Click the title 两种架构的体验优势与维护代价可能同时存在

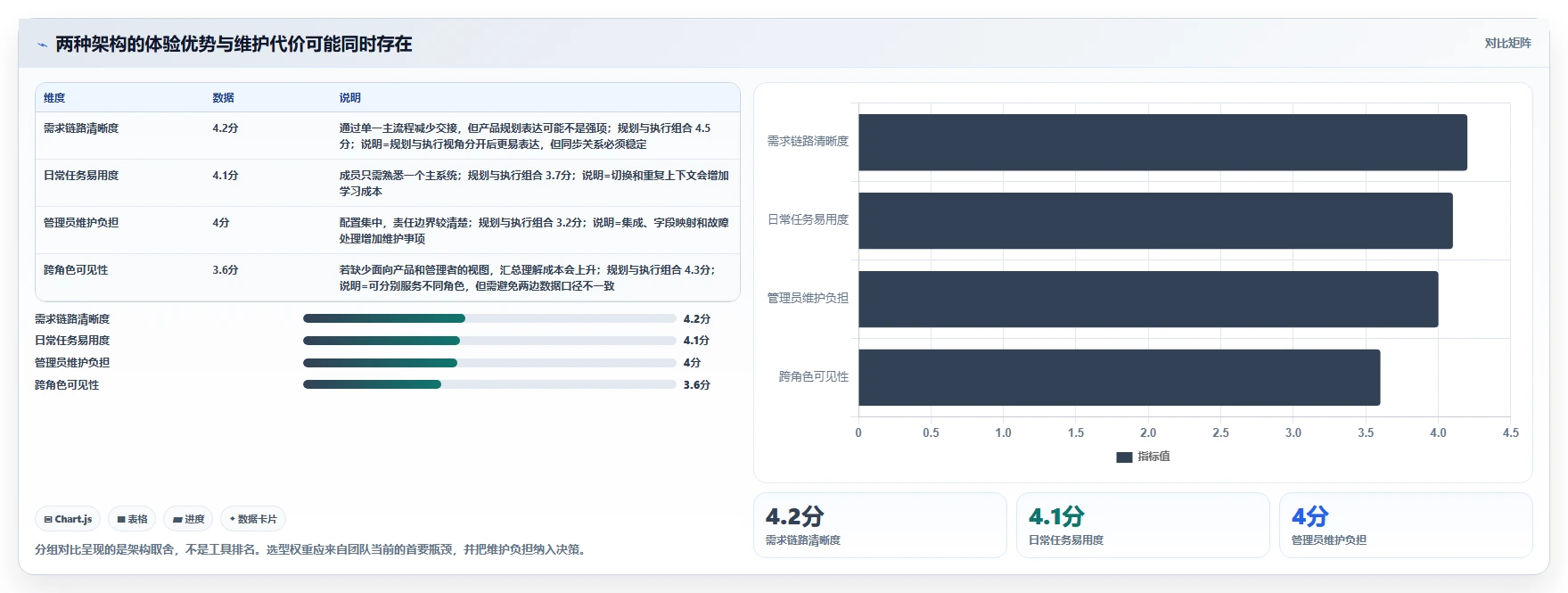tap(234, 44)
